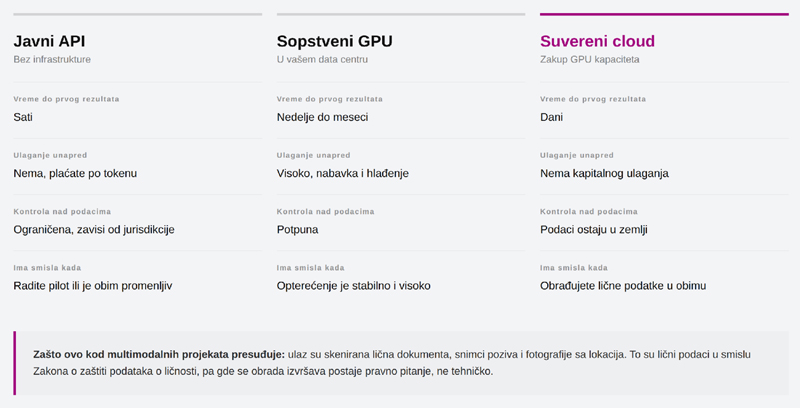Click 'Opterećenje je stabilno i visoko' text
The width and height of the screenshot is (800, 408).
click(x=354, y=286)
